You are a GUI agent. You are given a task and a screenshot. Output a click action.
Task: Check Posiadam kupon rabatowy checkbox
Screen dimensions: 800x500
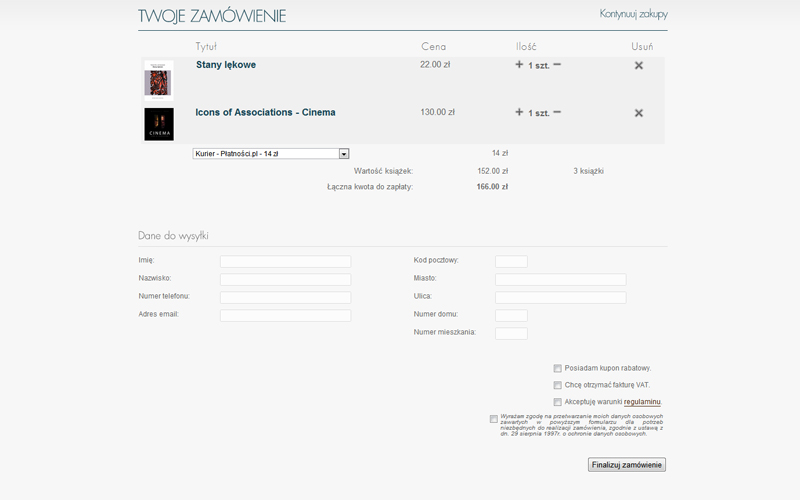[x=558, y=368]
